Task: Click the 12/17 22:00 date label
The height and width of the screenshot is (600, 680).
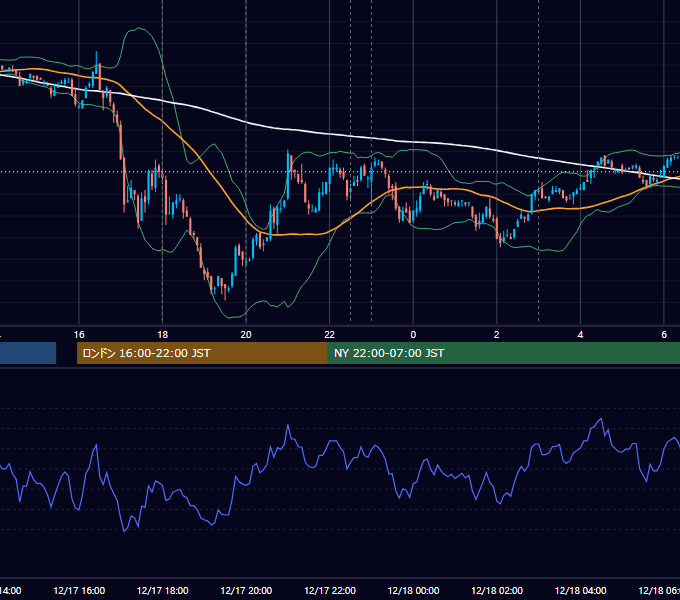Action: tap(330, 590)
